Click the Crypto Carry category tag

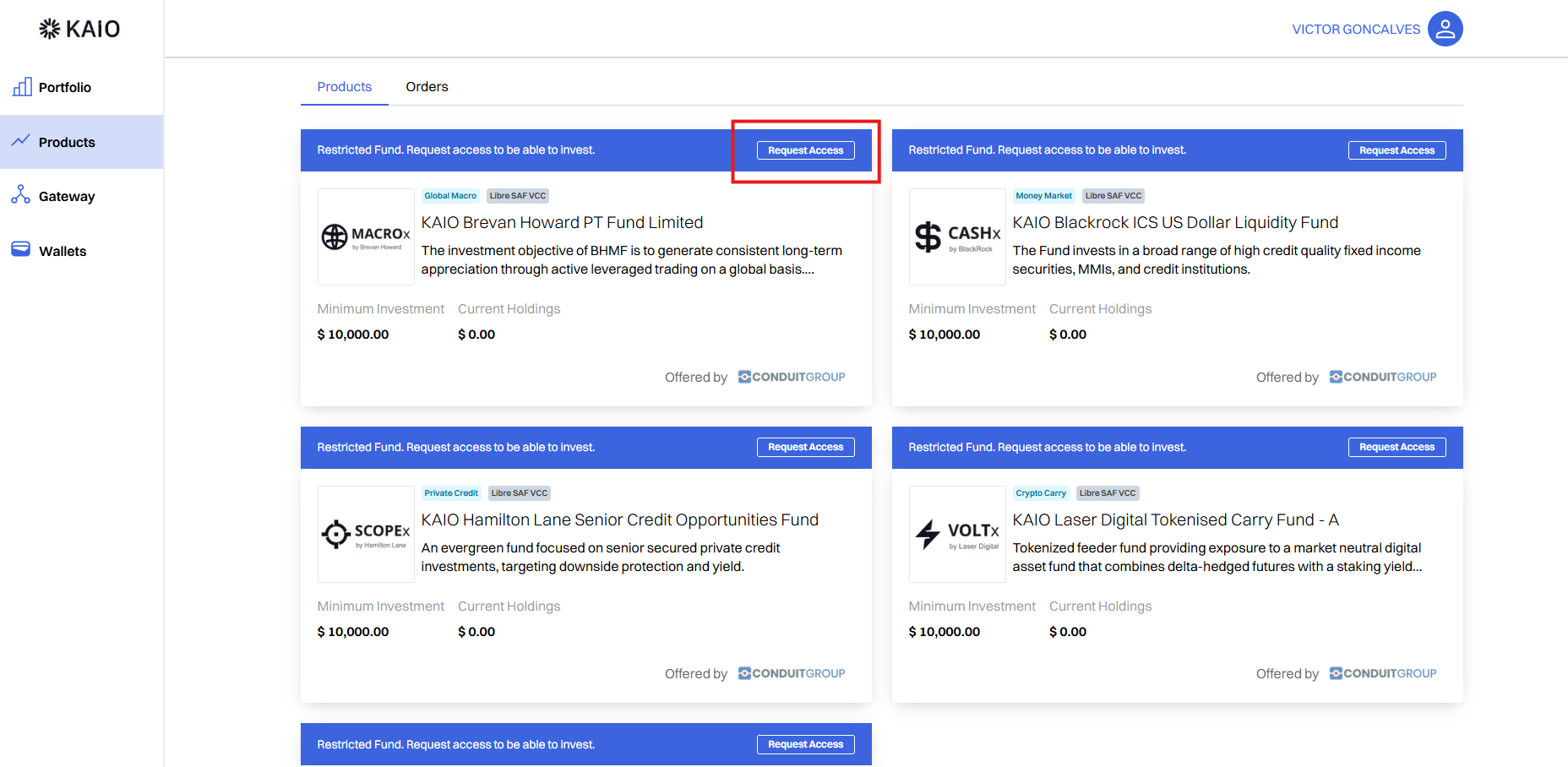1040,493
